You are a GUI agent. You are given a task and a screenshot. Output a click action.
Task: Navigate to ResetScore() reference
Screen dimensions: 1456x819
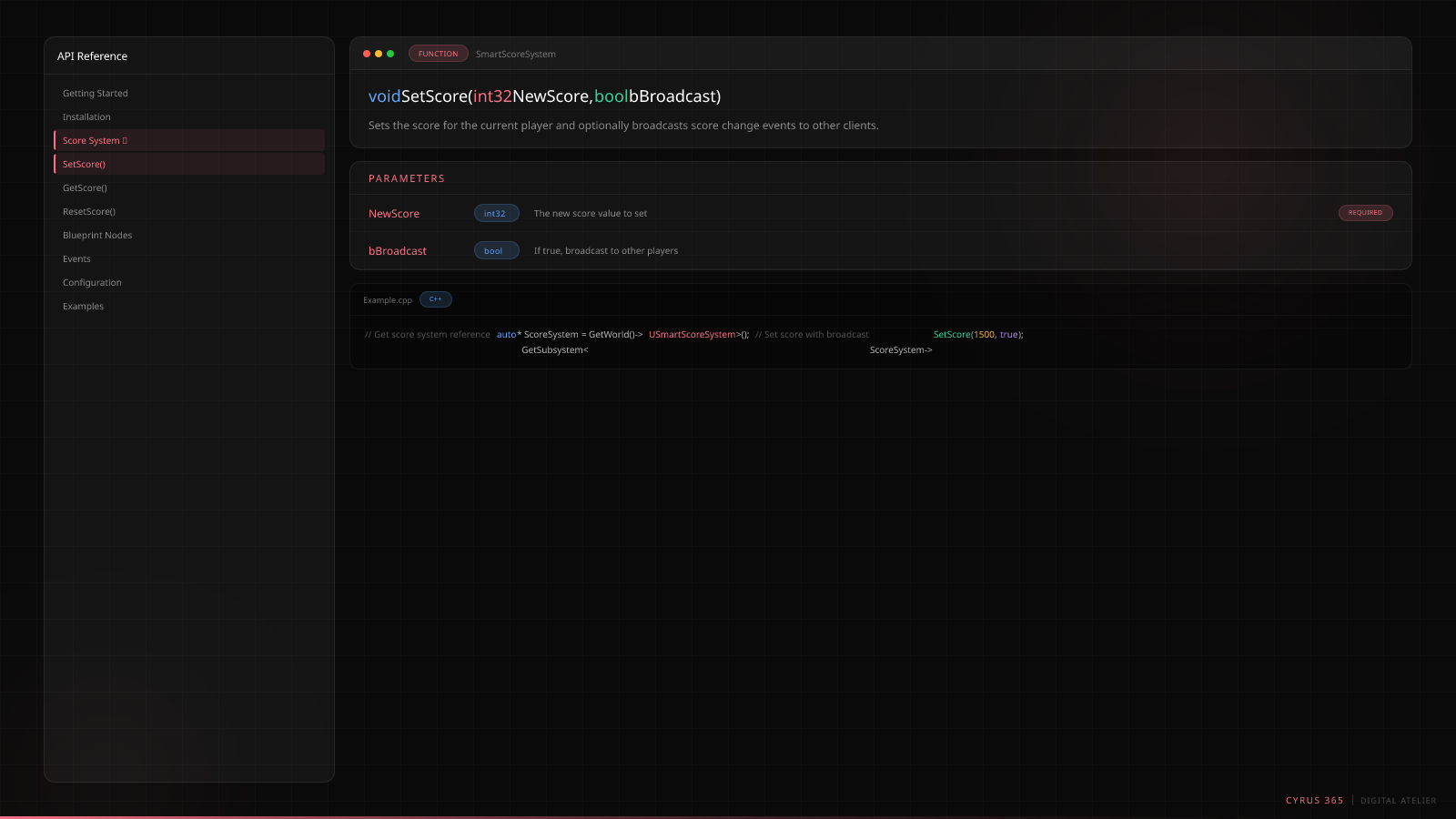(89, 212)
